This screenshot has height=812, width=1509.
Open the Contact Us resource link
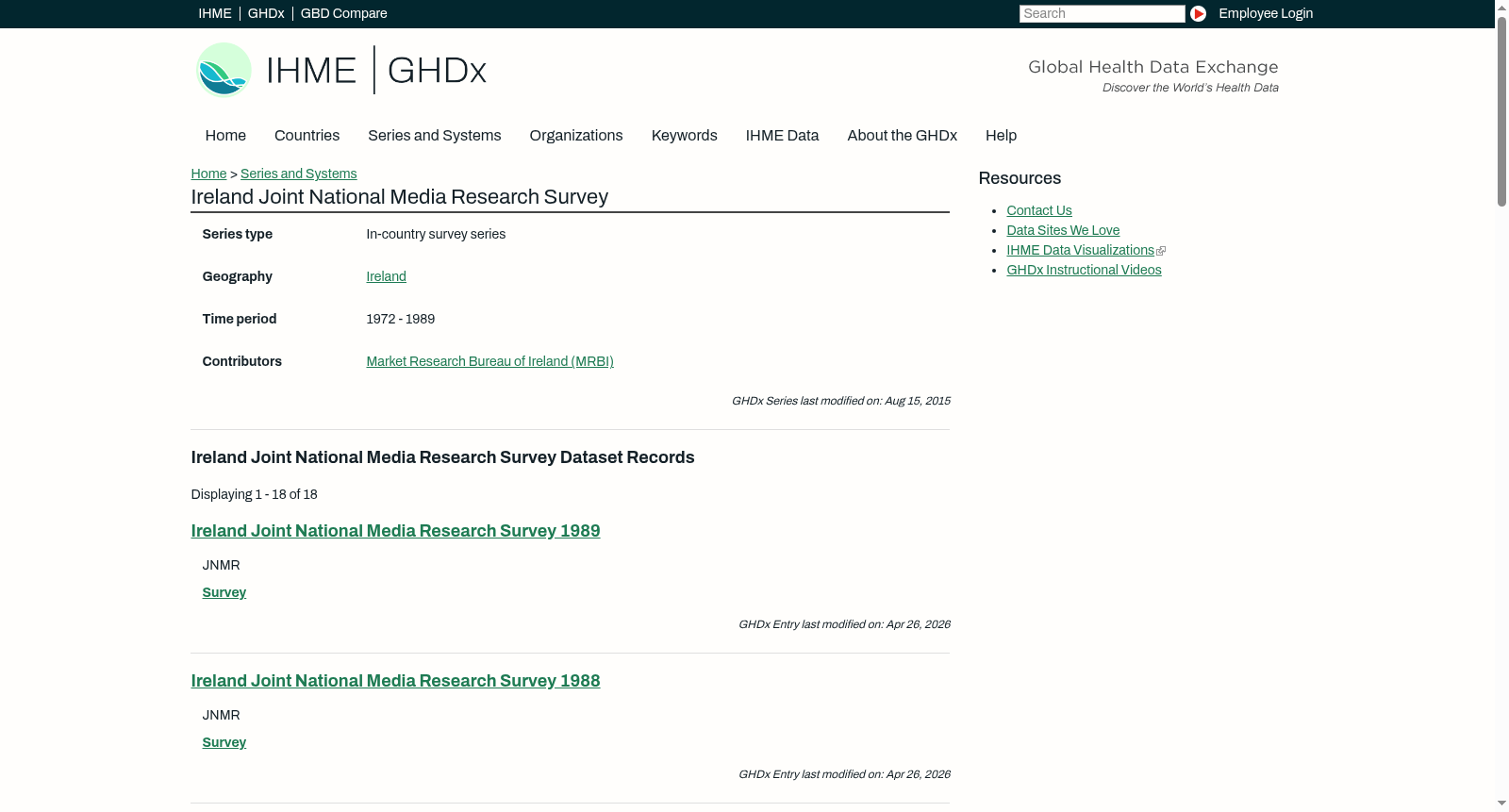pyautogui.click(x=1039, y=210)
